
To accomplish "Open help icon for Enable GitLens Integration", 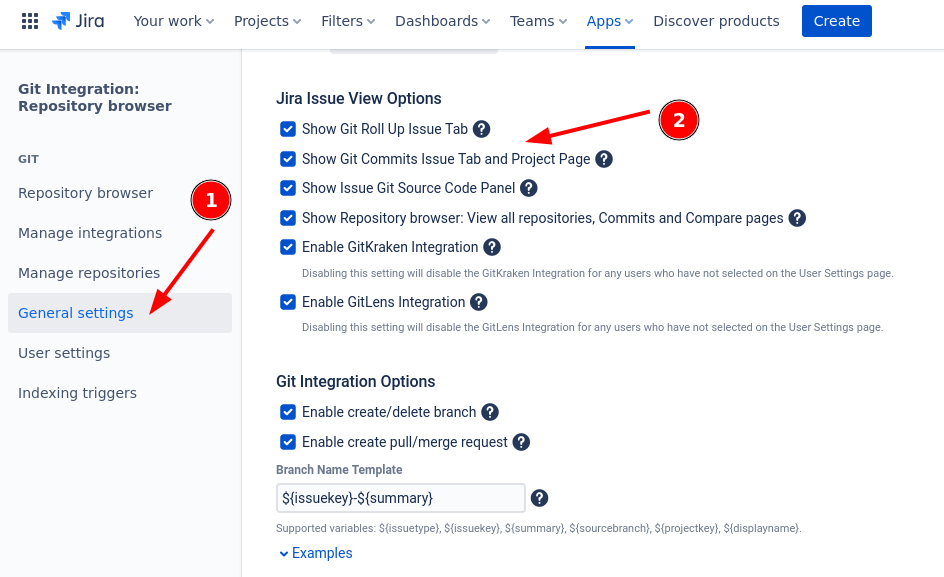I will click(x=479, y=302).
